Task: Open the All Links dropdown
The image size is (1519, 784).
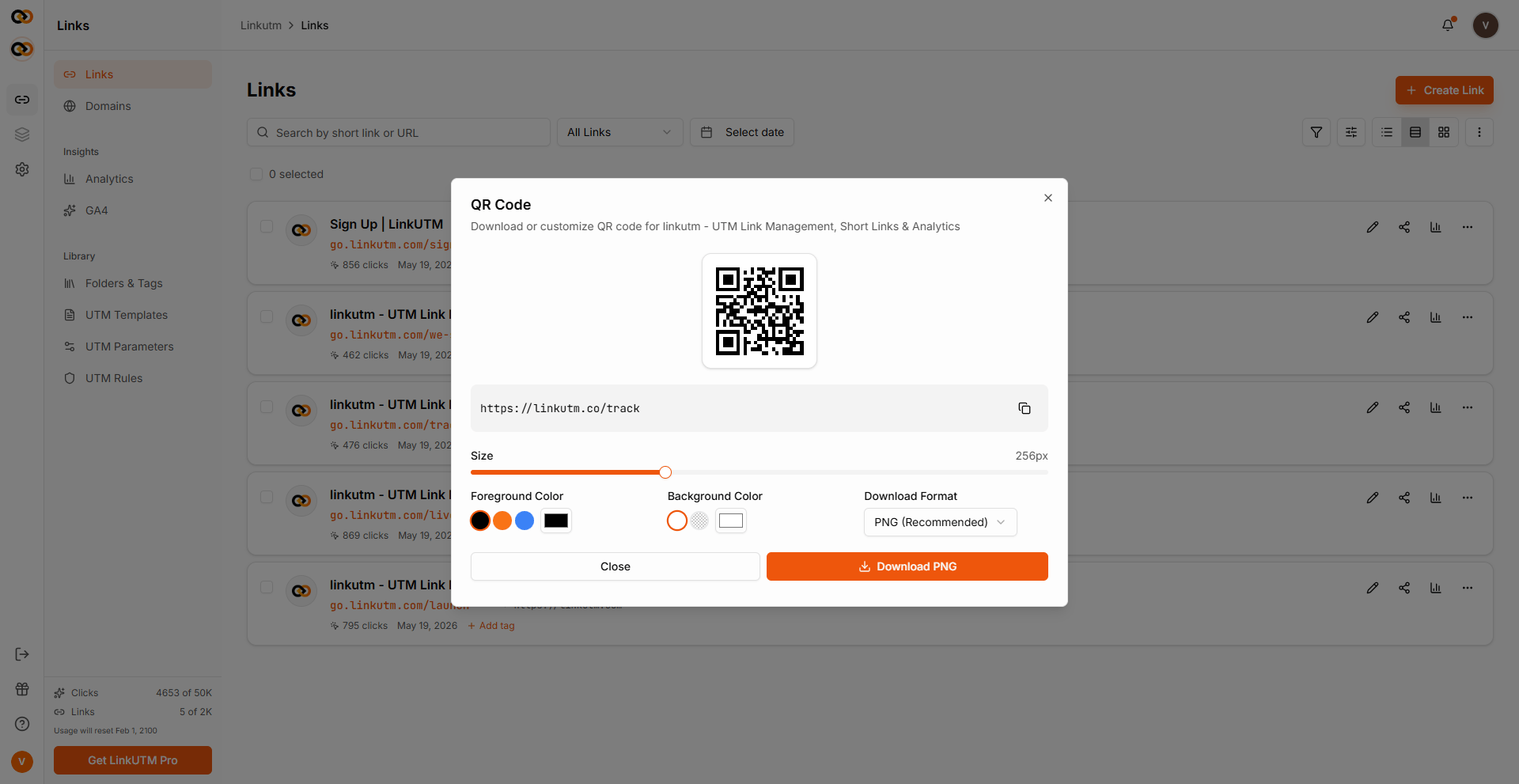Action: (x=619, y=132)
